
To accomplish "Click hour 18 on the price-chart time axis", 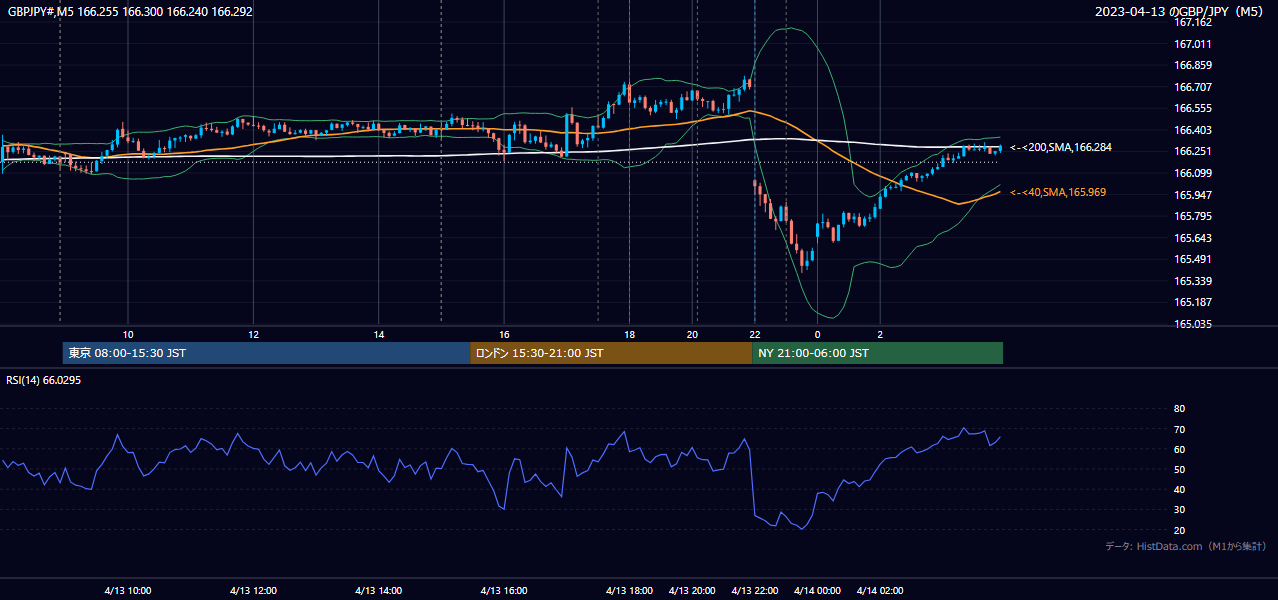I will pos(629,334).
